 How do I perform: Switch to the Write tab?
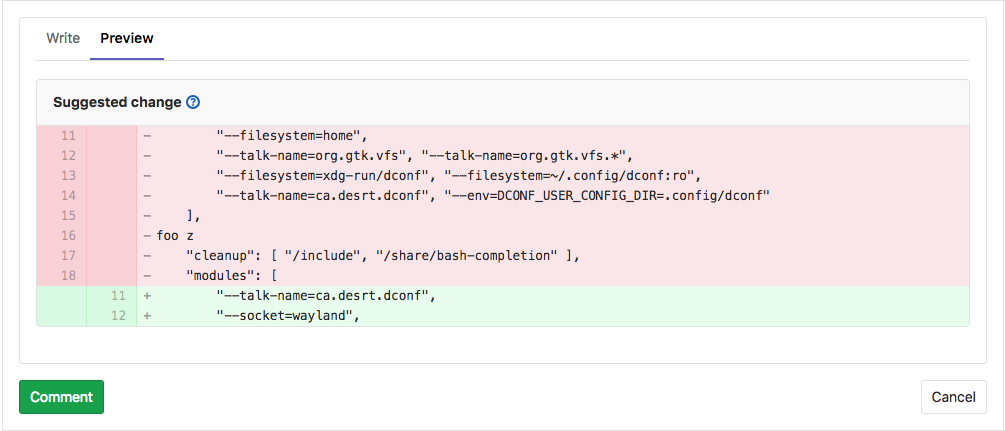[x=63, y=38]
